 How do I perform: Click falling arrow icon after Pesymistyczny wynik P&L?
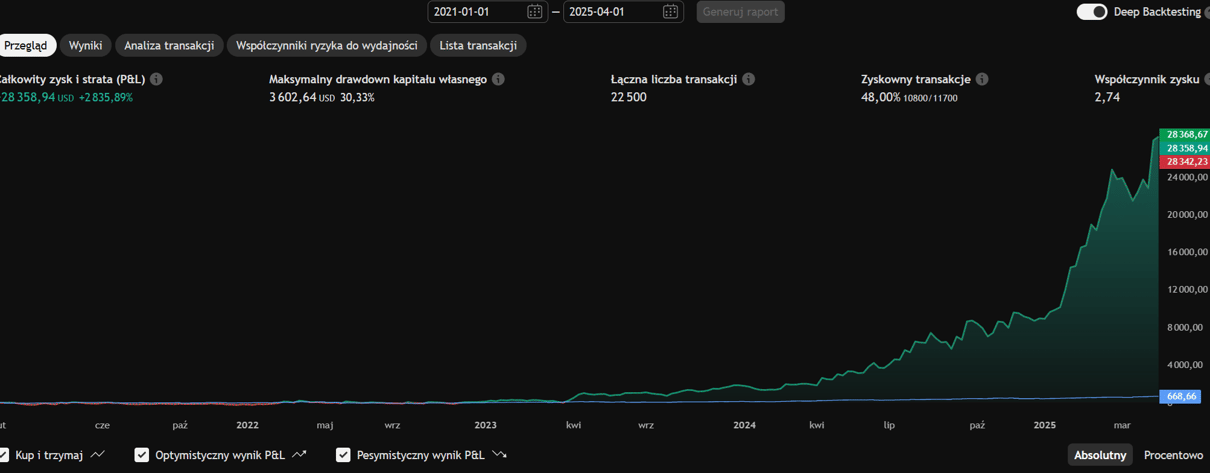500,455
